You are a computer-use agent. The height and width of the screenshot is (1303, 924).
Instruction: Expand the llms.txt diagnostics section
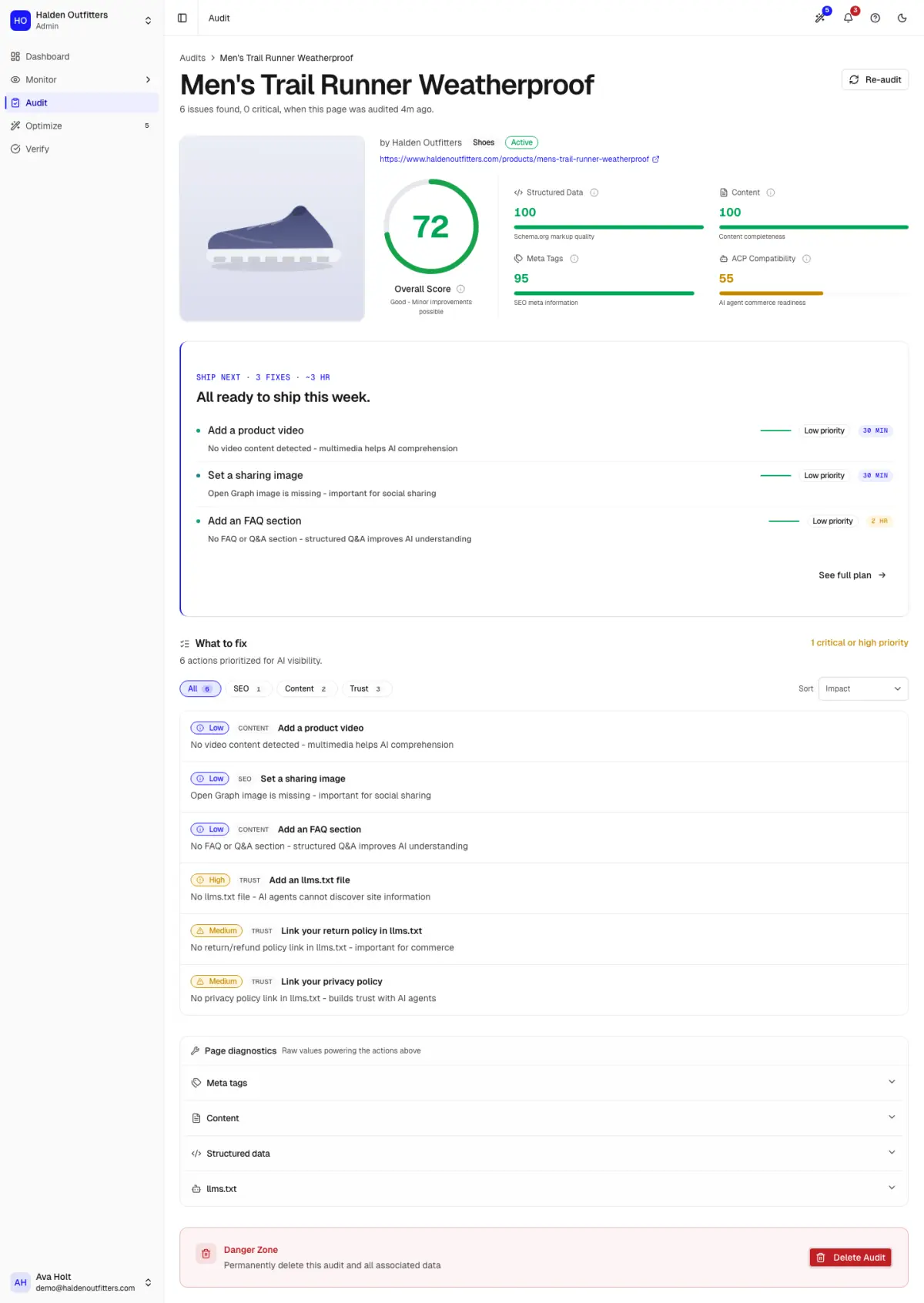point(544,1189)
